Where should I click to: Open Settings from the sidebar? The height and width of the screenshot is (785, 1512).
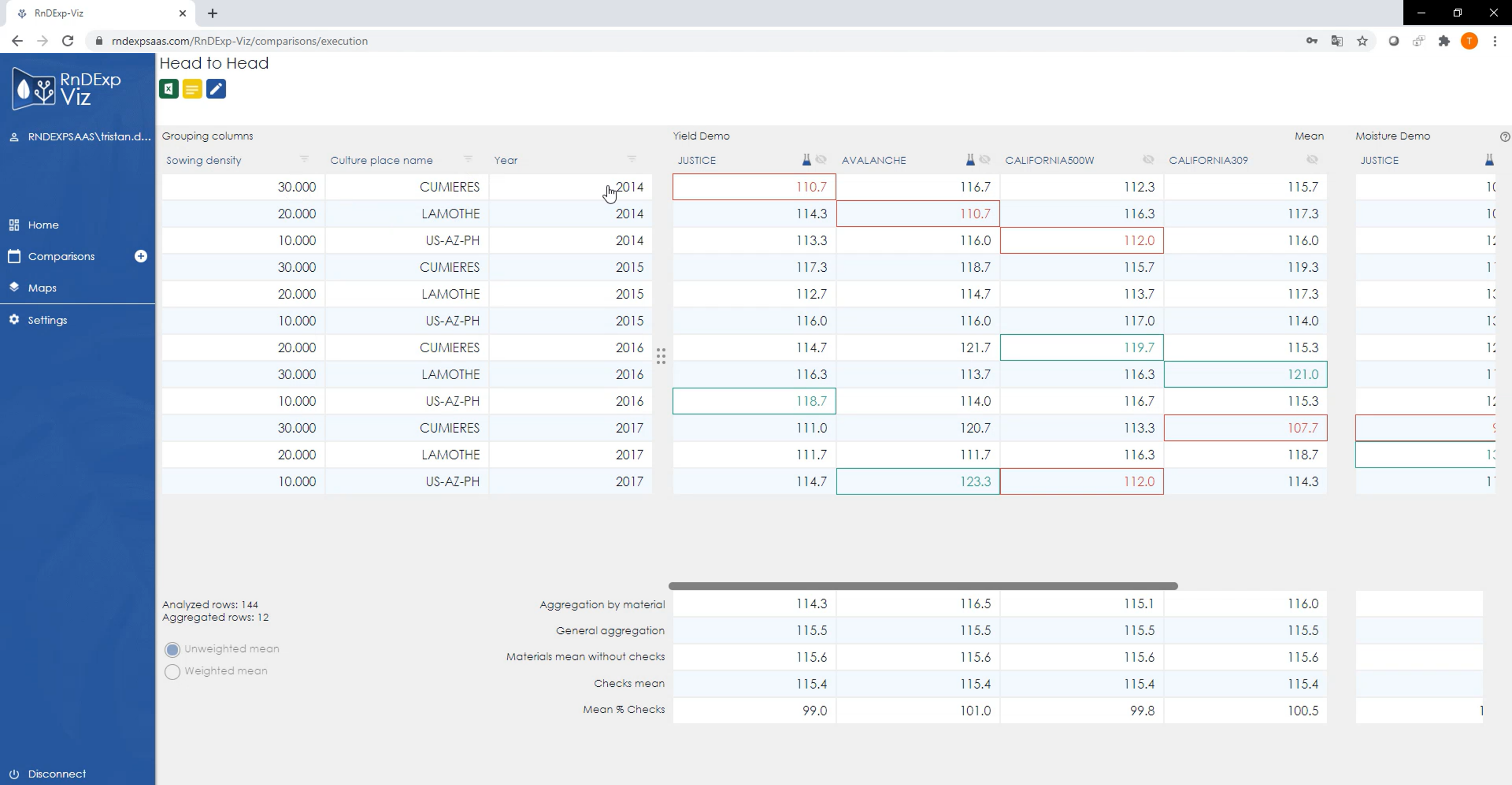pyautogui.click(x=47, y=320)
